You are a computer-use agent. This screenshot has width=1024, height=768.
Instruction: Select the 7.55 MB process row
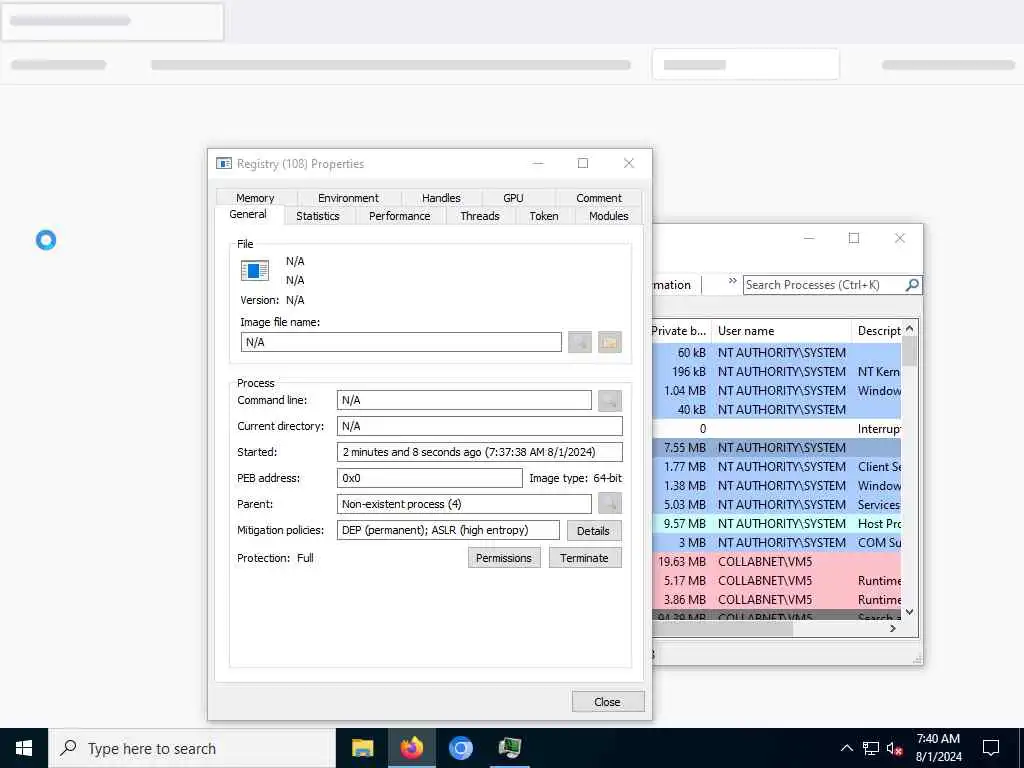[776, 447]
